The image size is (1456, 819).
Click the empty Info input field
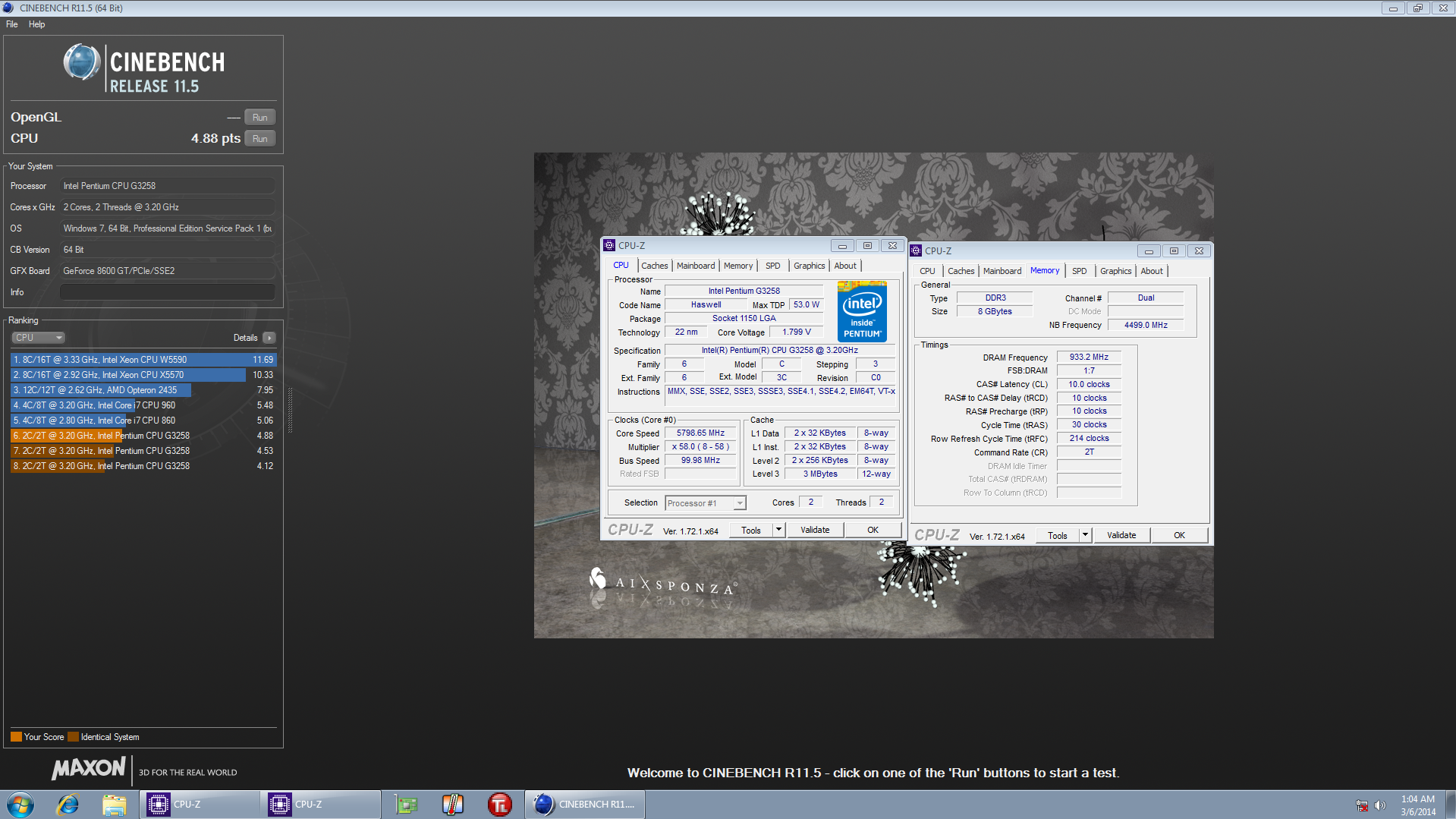coord(168,292)
